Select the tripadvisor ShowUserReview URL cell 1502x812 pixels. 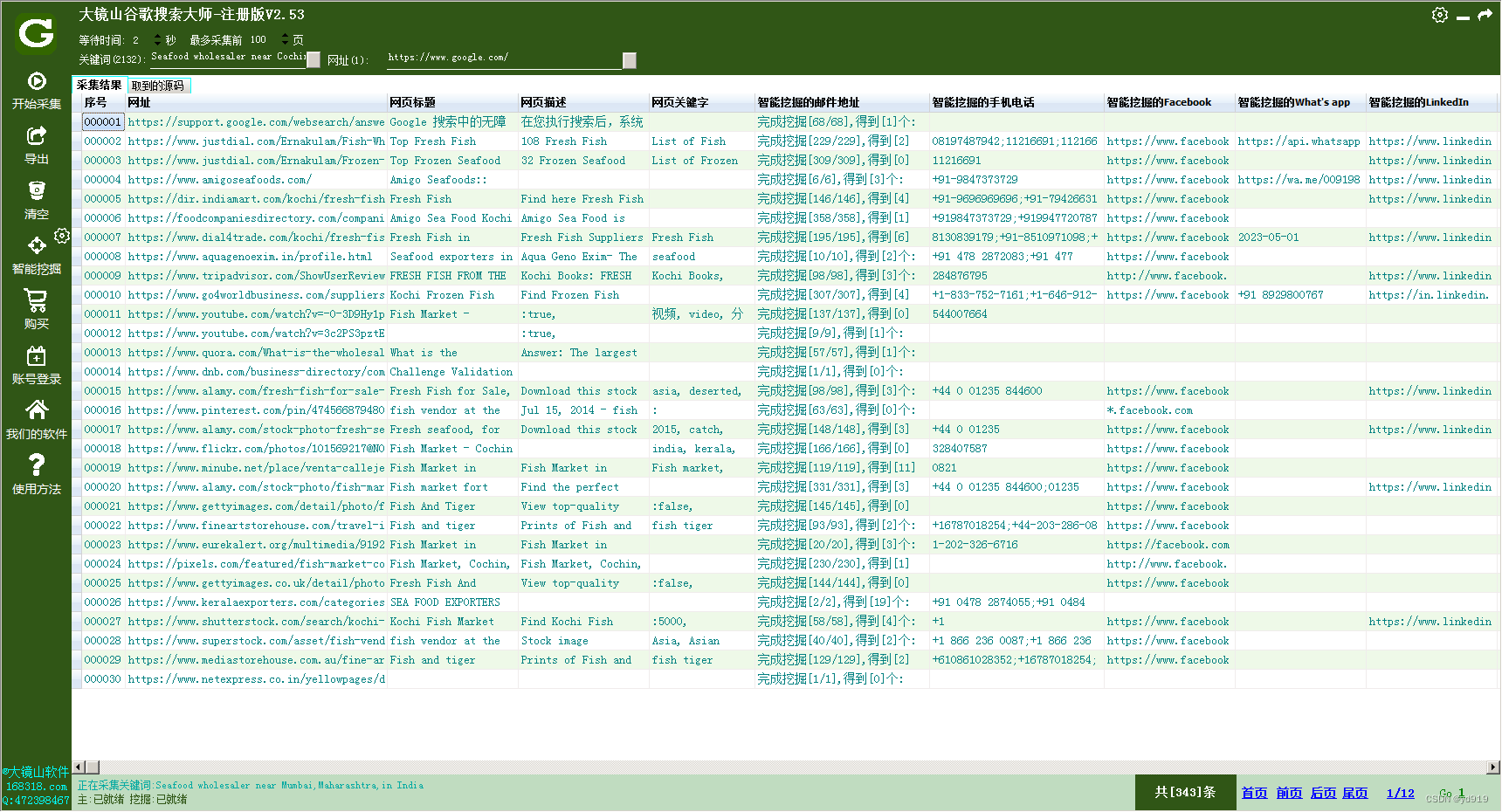click(256, 276)
